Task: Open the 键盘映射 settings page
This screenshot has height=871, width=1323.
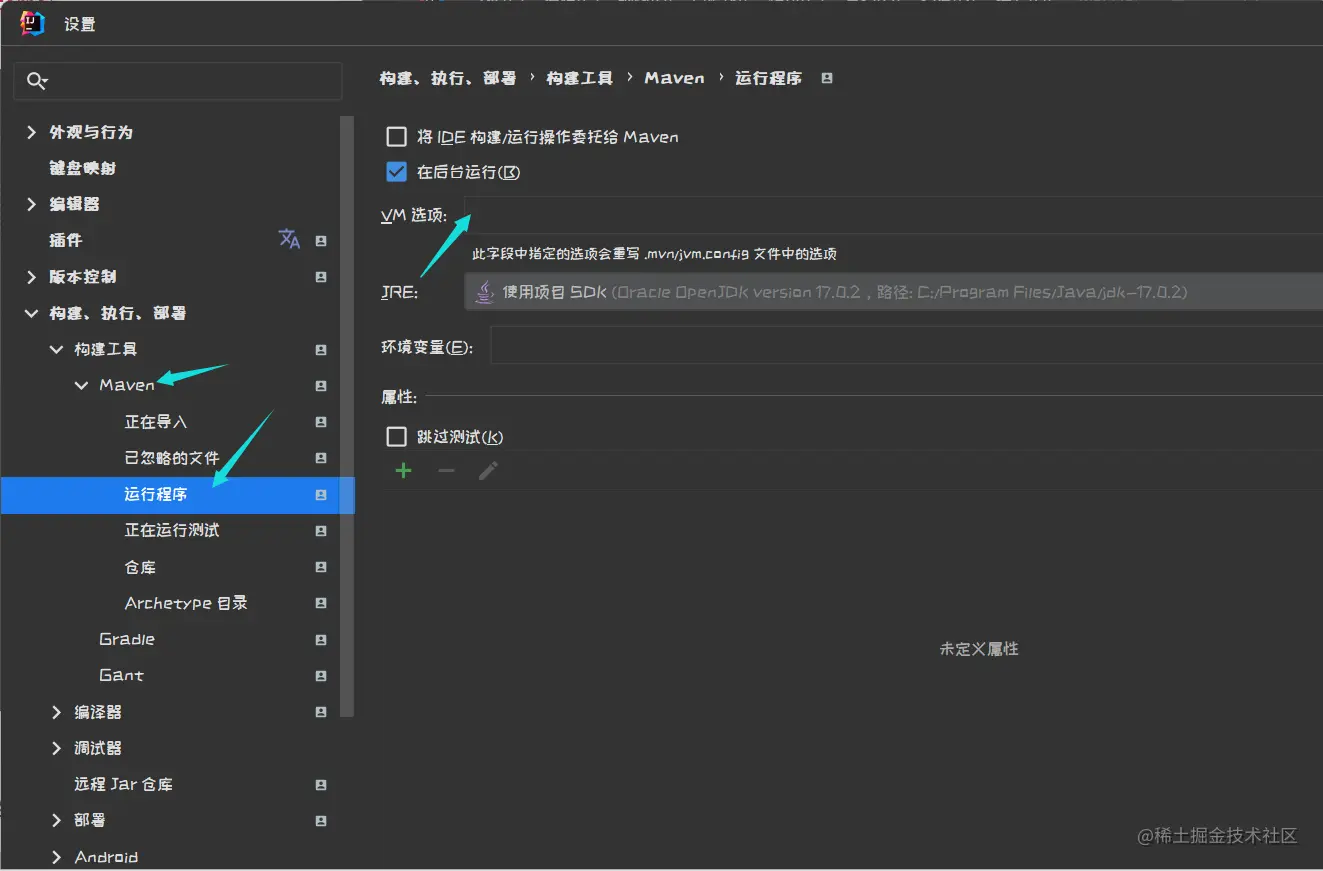Action: (x=83, y=168)
